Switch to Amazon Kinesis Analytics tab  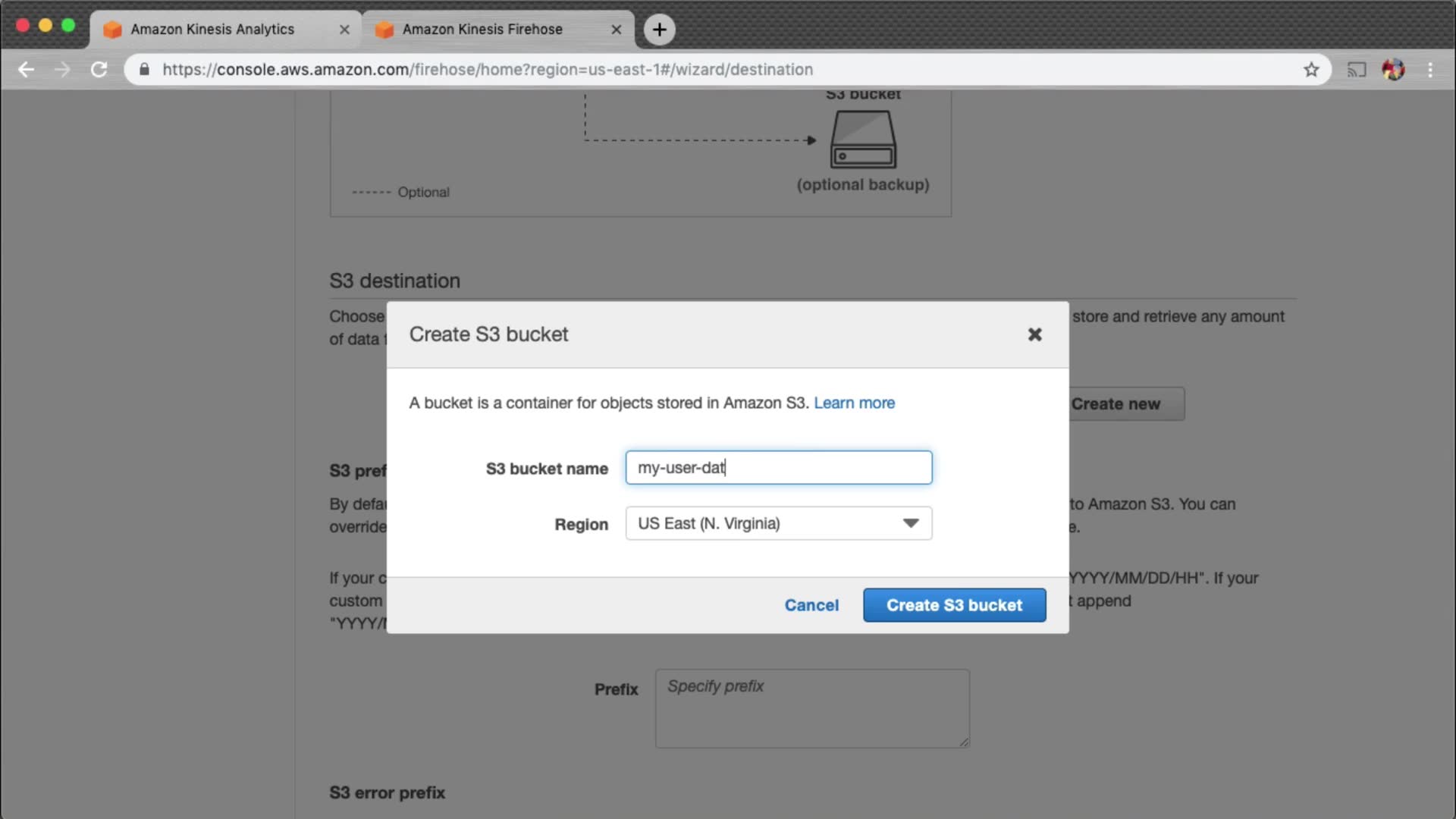click(x=212, y=30)
